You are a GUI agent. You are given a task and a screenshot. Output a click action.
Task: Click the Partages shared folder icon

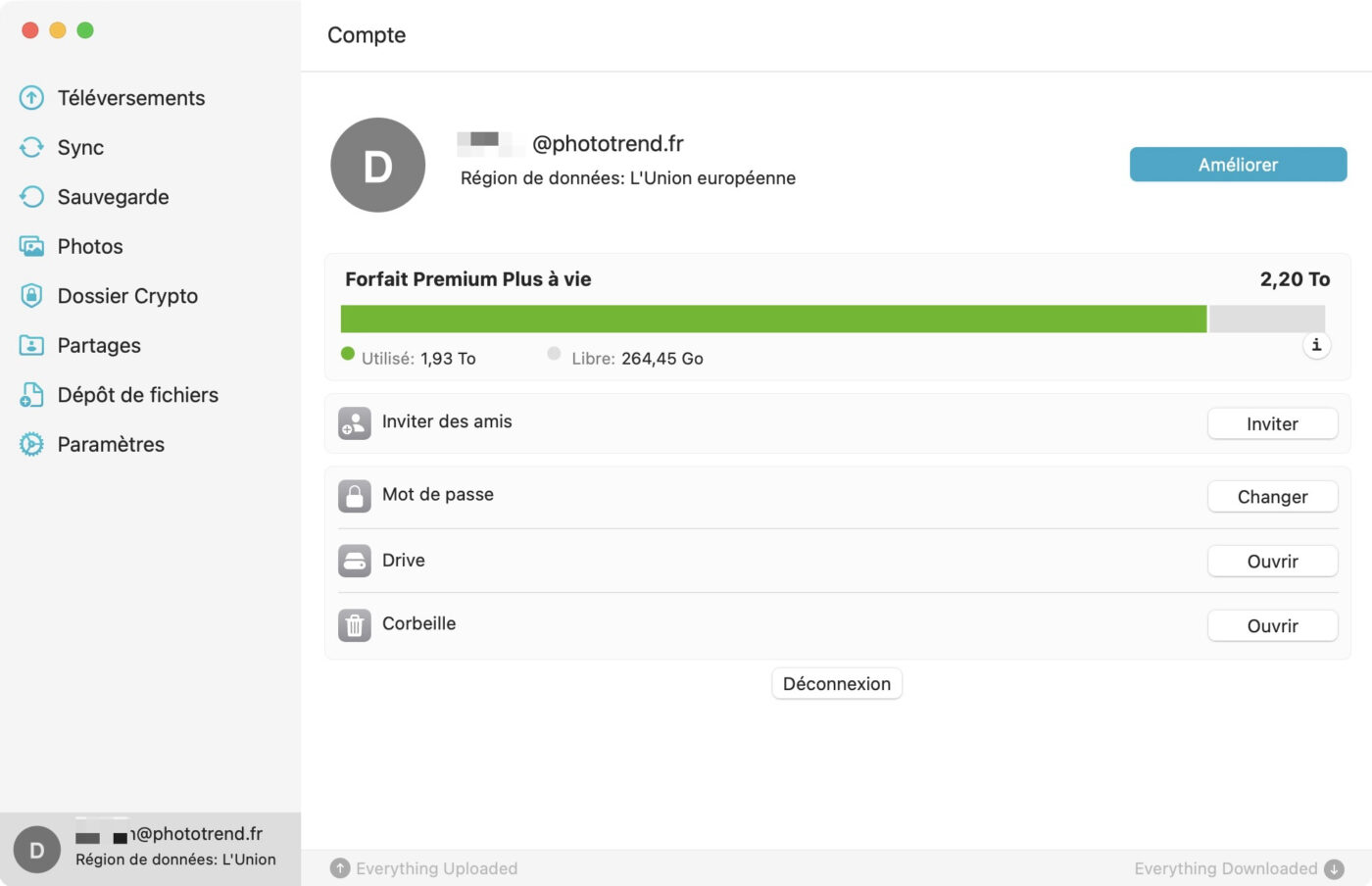(x=31, y=345)
